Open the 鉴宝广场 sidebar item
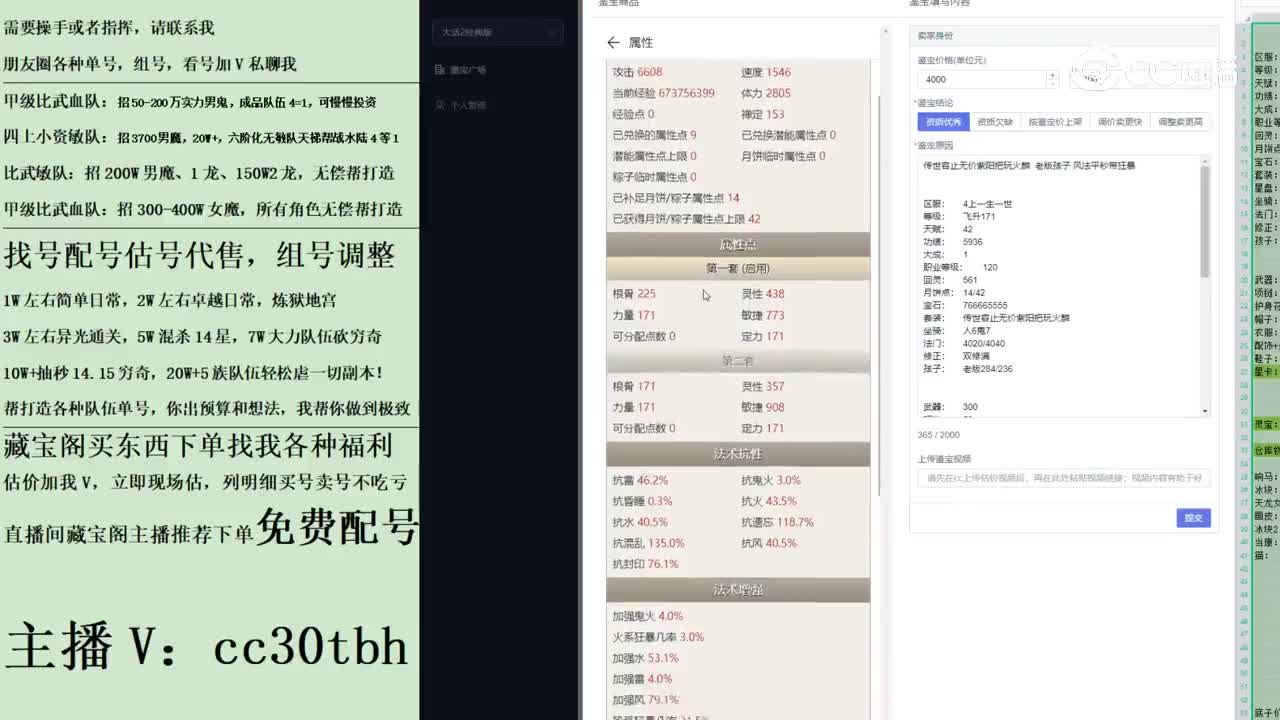The image size is (1280, 720). [467, 70]
